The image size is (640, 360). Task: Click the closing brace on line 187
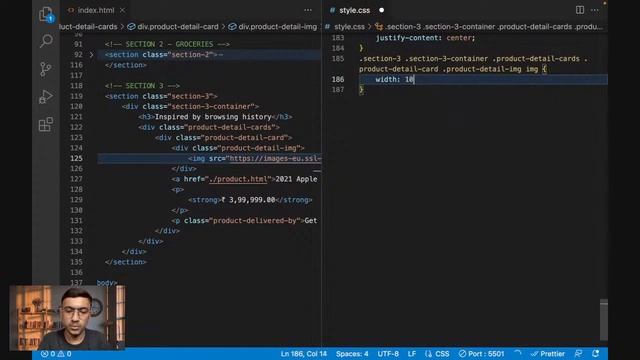click(x=361, y=90)
